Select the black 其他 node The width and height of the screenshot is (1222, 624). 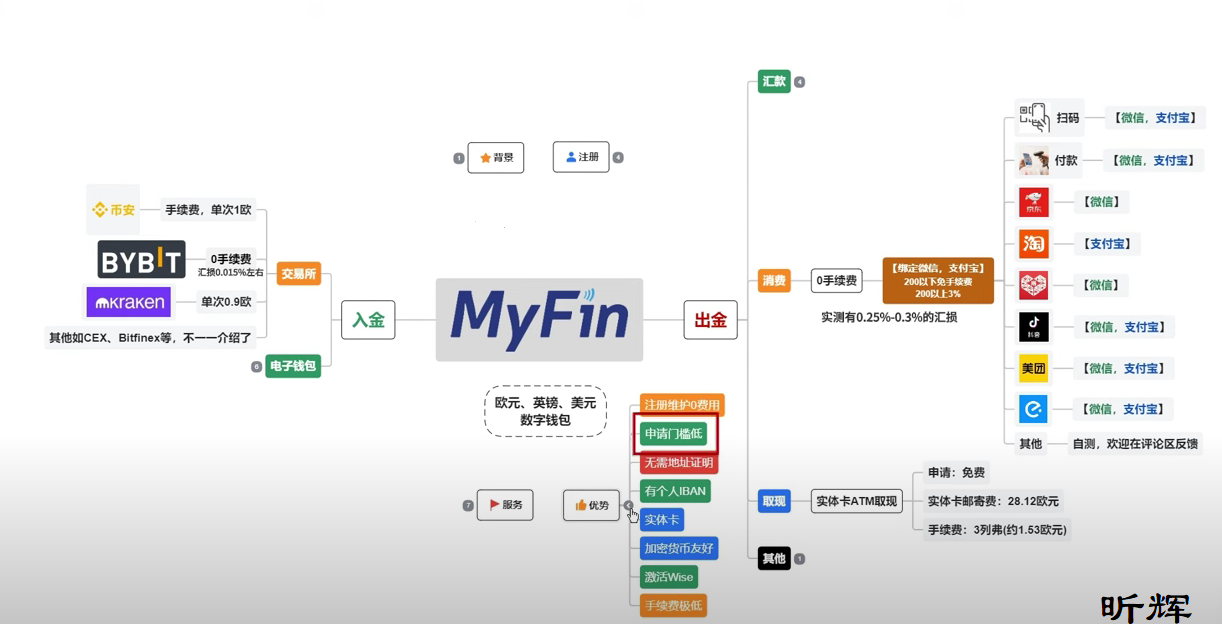[x=774, y=558]
